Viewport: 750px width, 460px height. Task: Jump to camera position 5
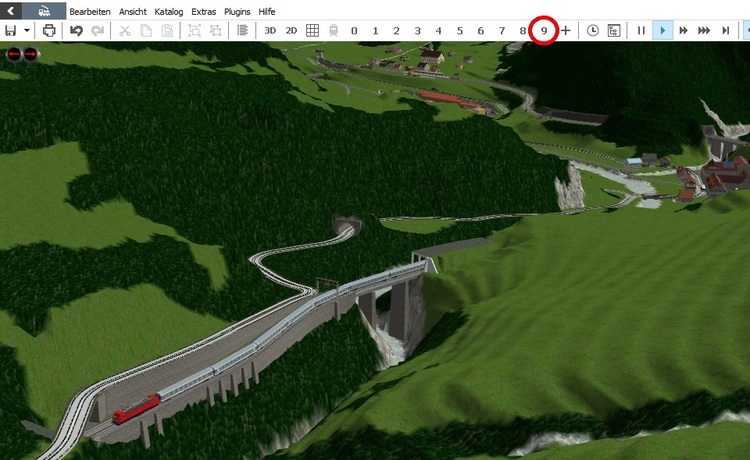pos(460,31)
